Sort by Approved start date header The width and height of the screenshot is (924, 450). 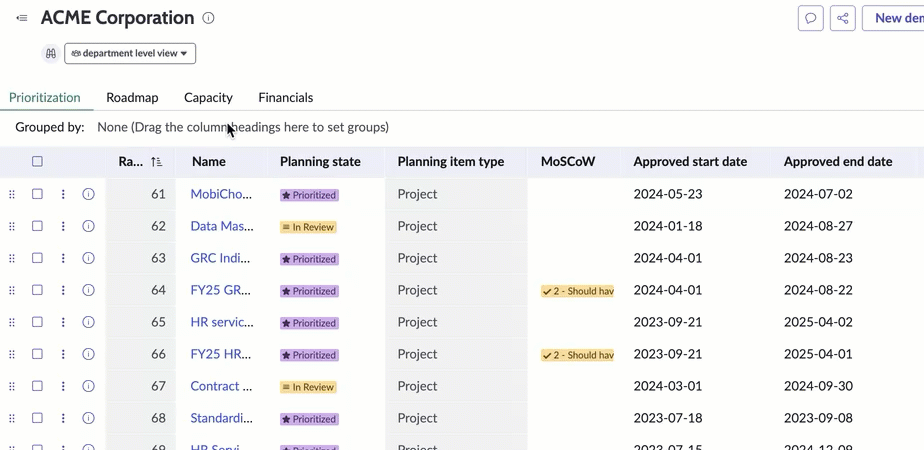(690, 161)
